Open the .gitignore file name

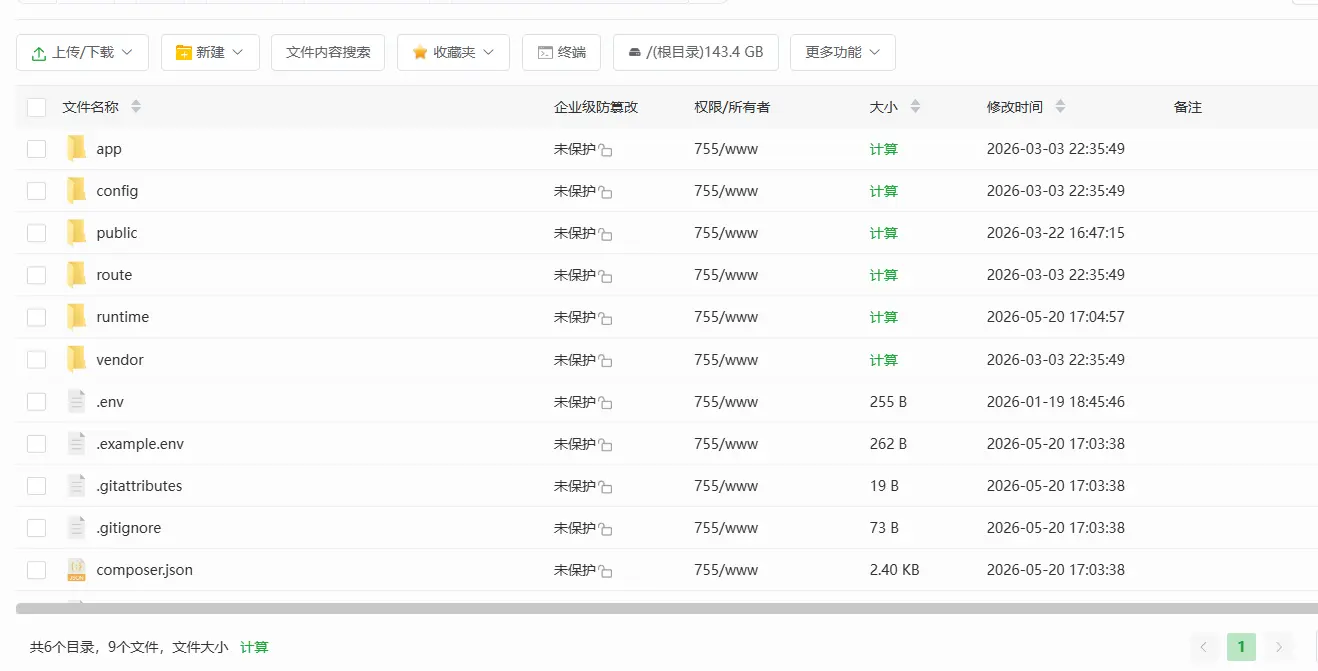[129, 528]
